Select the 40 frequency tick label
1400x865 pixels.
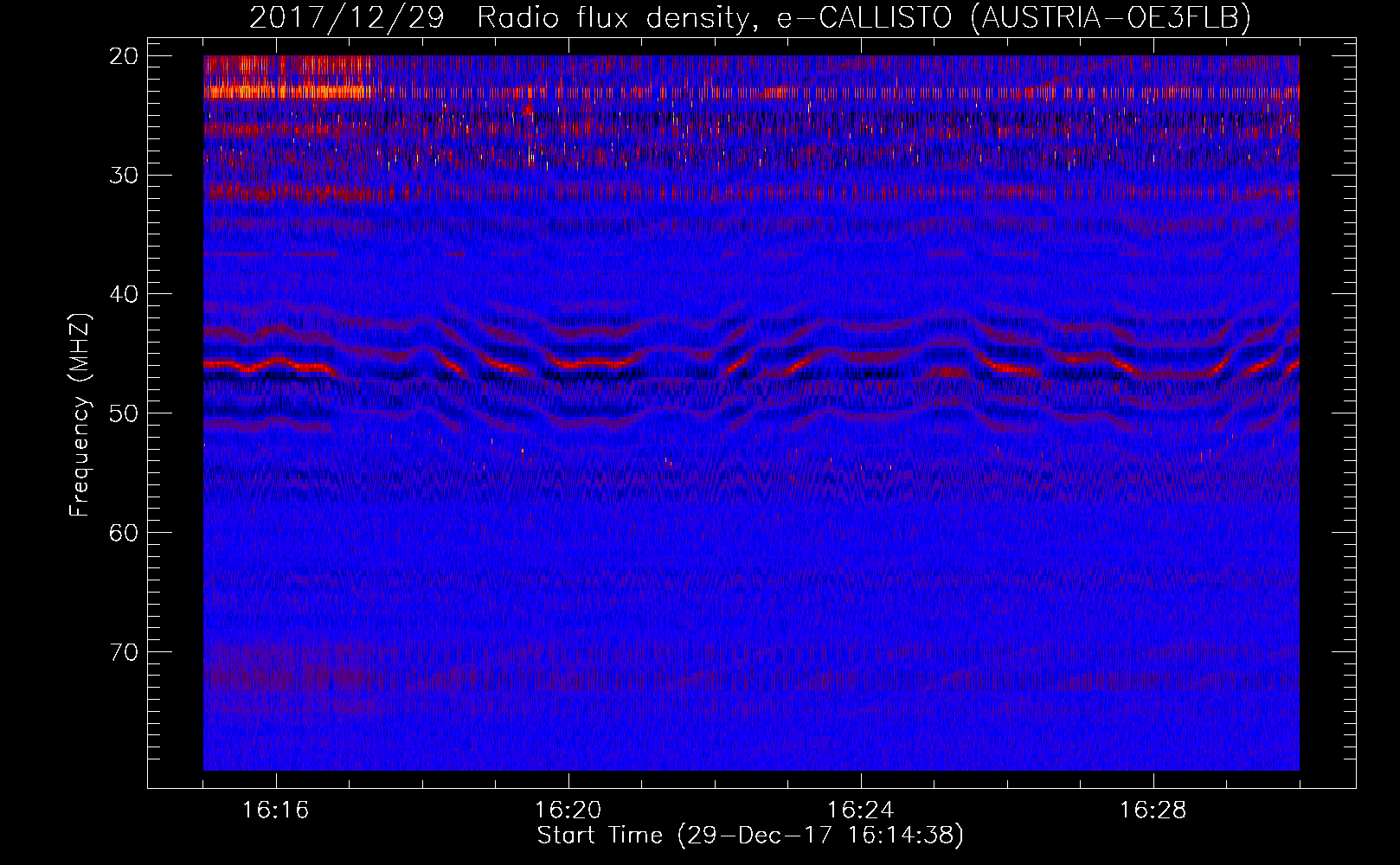(125, 294)
